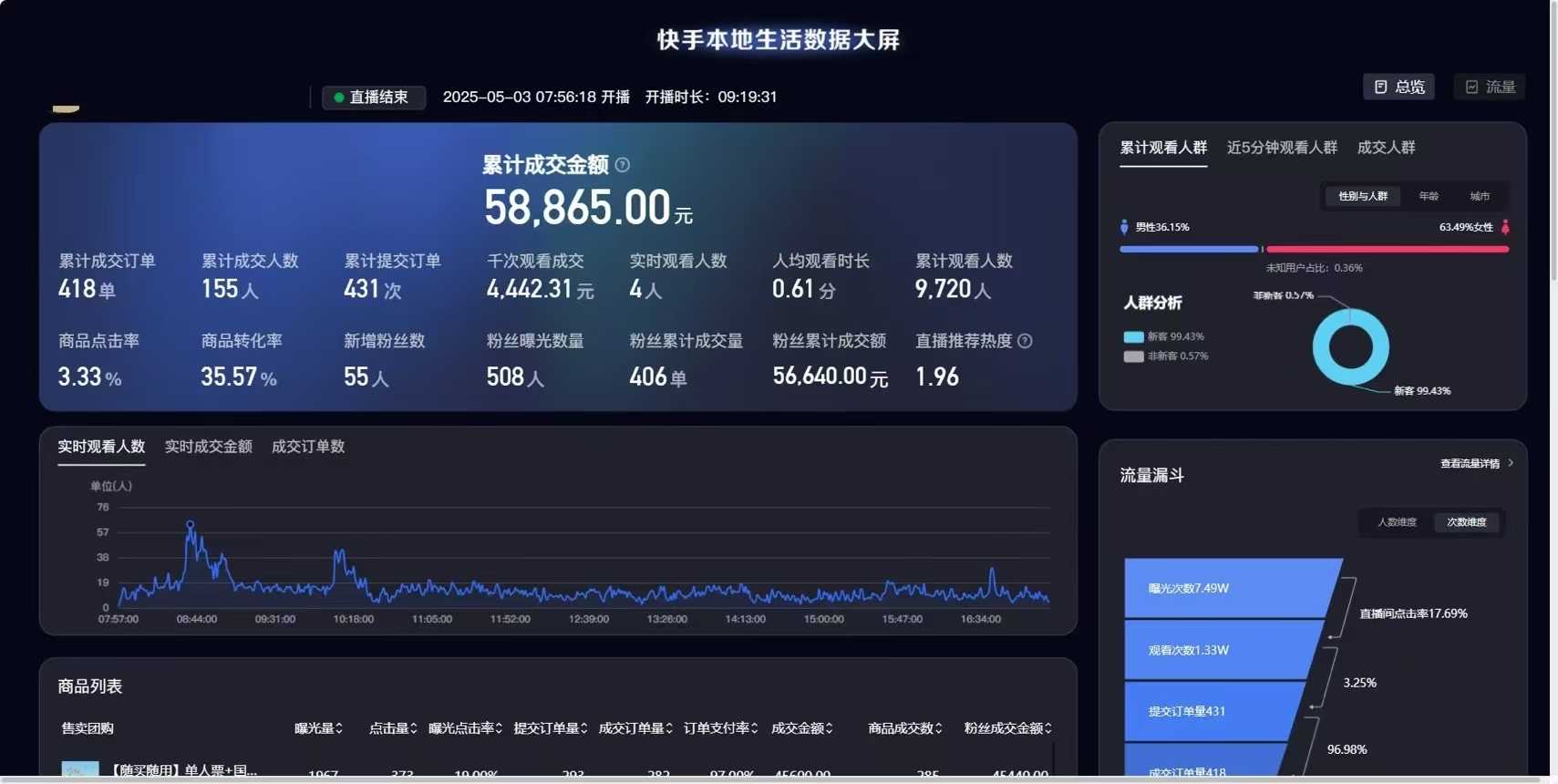Select the 性别与人群 segment
This screenshot has height=784, width=1558.
click(x=1363, y=196)
